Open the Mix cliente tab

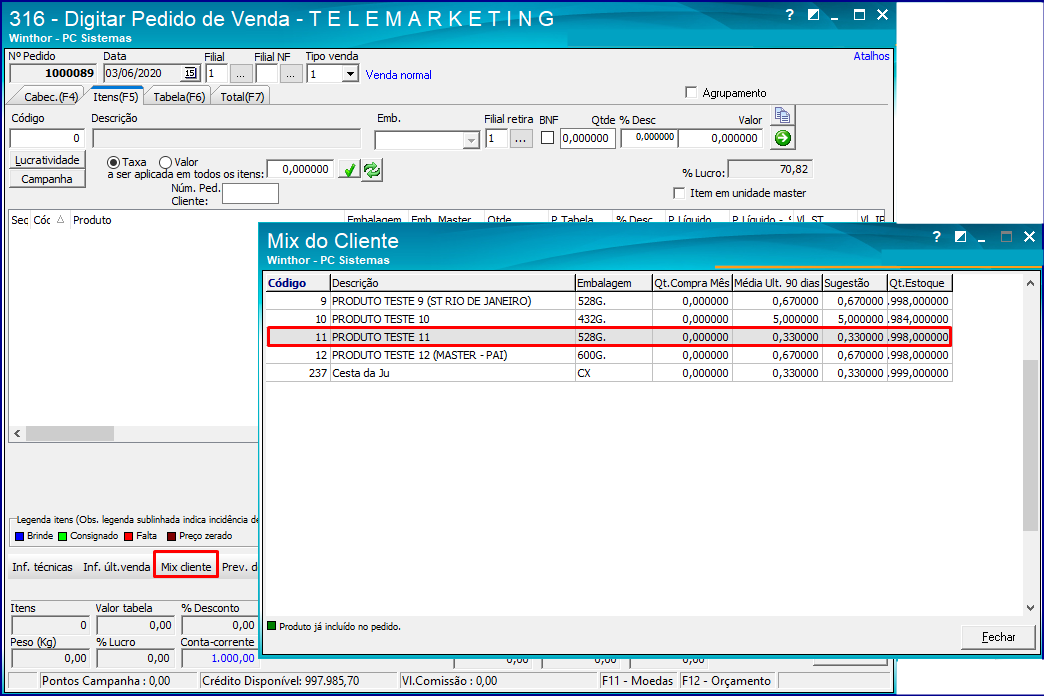[x=186, y=567]
